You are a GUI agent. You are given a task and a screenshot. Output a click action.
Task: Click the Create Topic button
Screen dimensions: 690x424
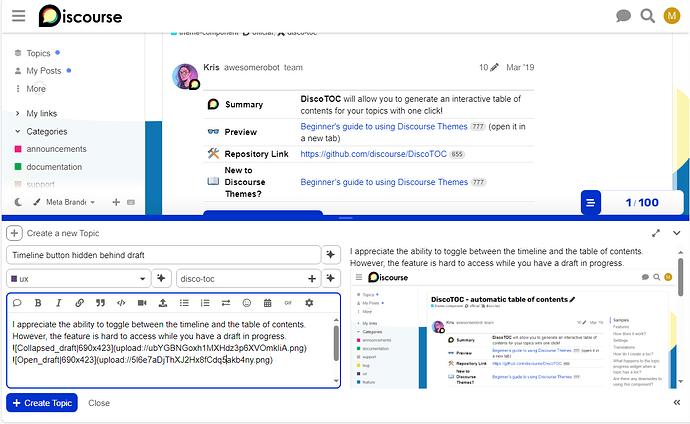coord(42,403)
